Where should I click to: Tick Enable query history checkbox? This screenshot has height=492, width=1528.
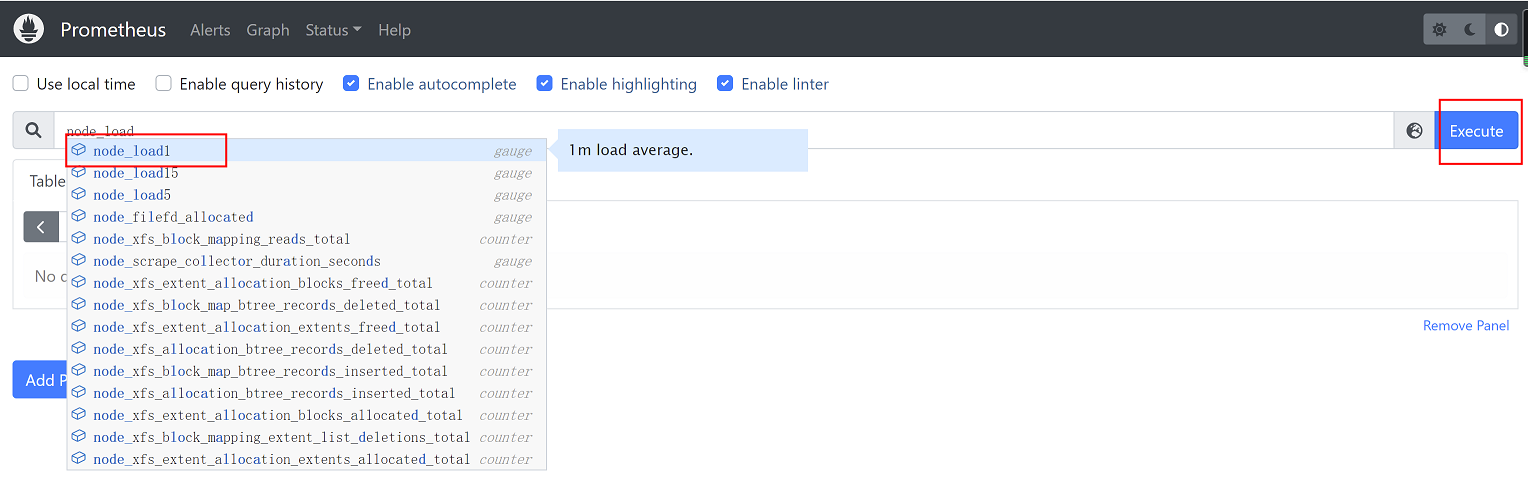[x=164, y=84]
